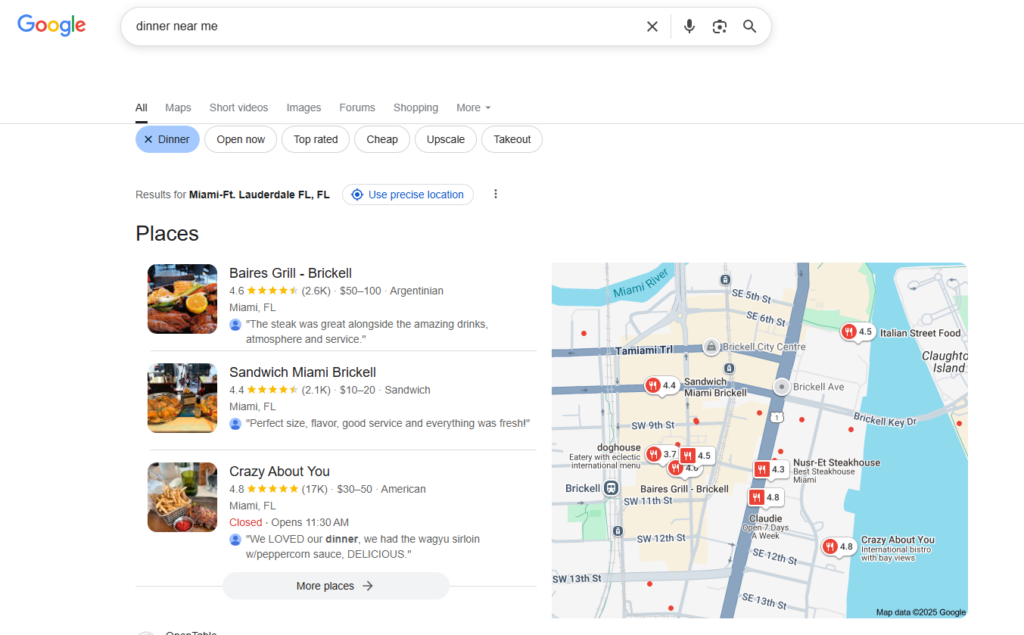Remove the active Dinner filter chip
This screenshot has height=635, width=1024.
tap(167, 140)
